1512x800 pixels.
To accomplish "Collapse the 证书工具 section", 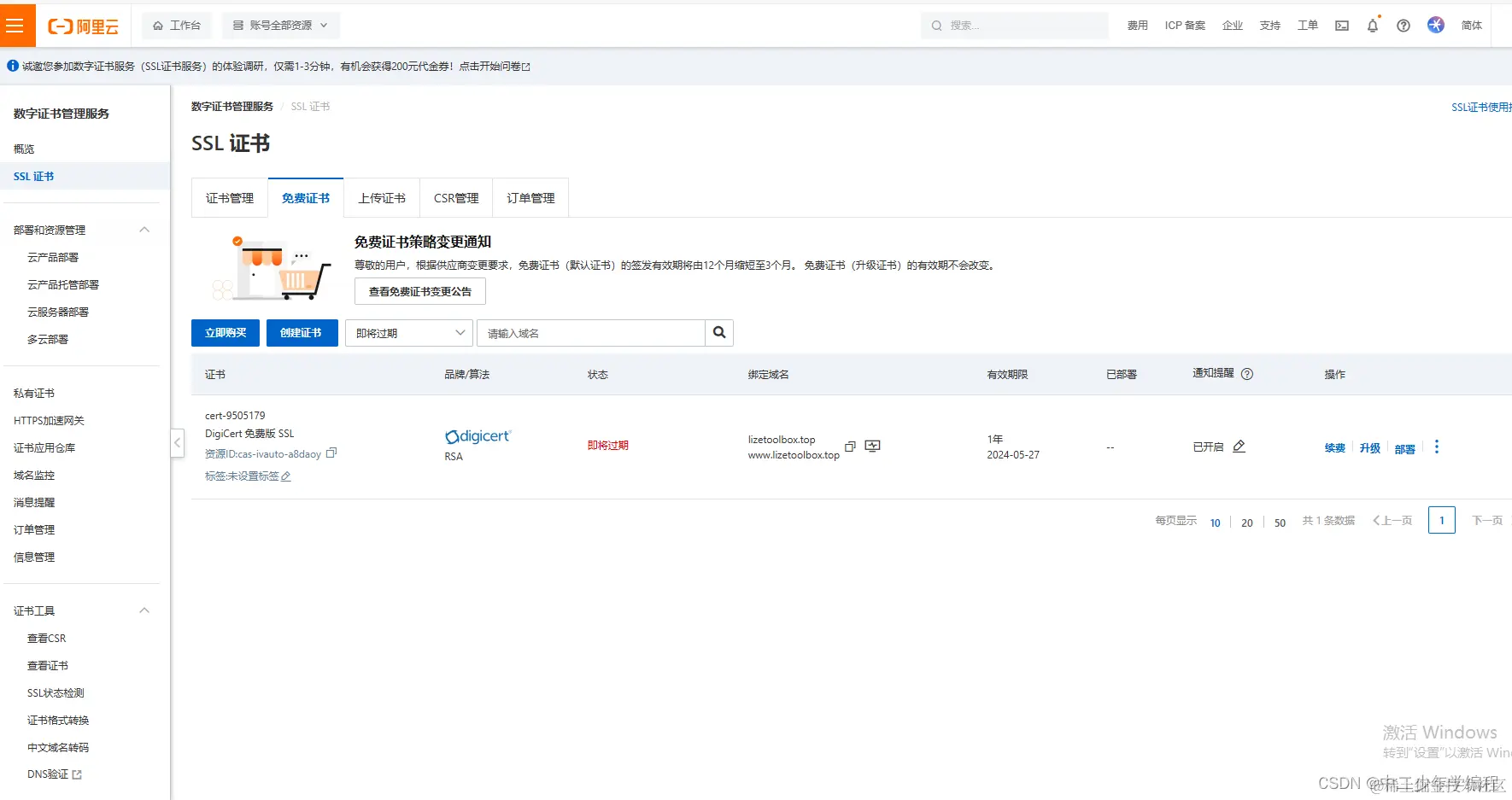I will point(144,610).
